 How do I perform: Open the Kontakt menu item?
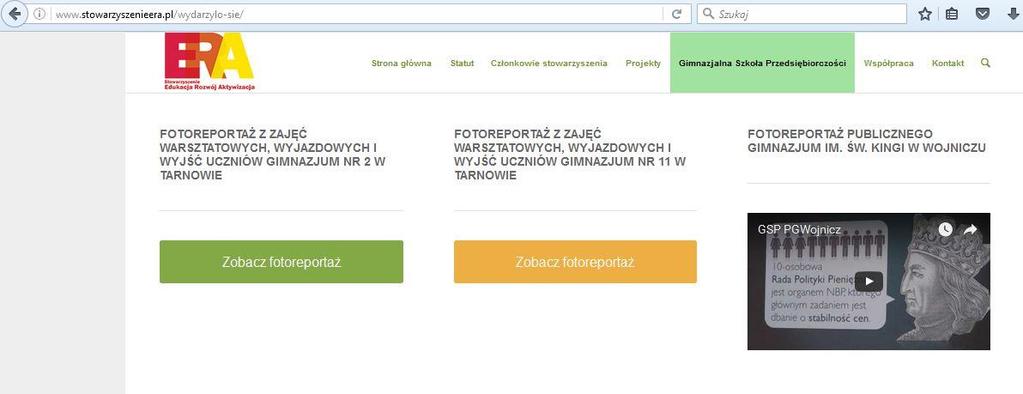tap(947, 63)
